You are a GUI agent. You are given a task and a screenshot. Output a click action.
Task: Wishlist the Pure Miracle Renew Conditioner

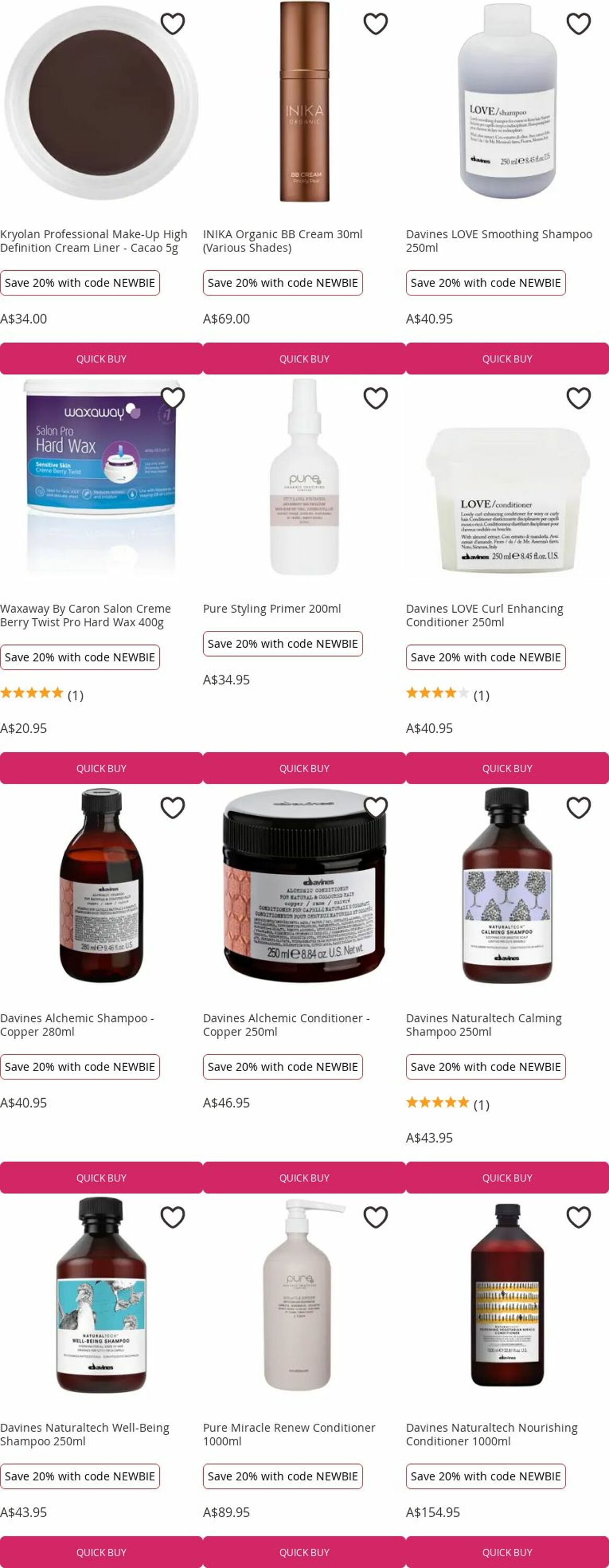point(376,1217)
